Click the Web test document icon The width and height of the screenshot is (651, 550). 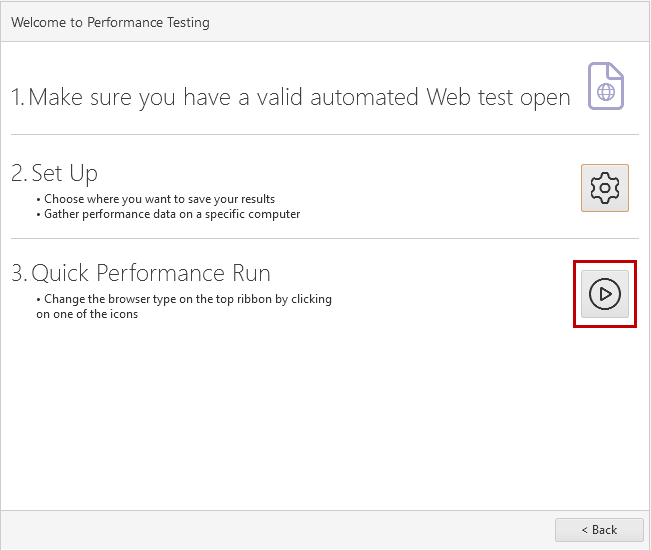606,86
